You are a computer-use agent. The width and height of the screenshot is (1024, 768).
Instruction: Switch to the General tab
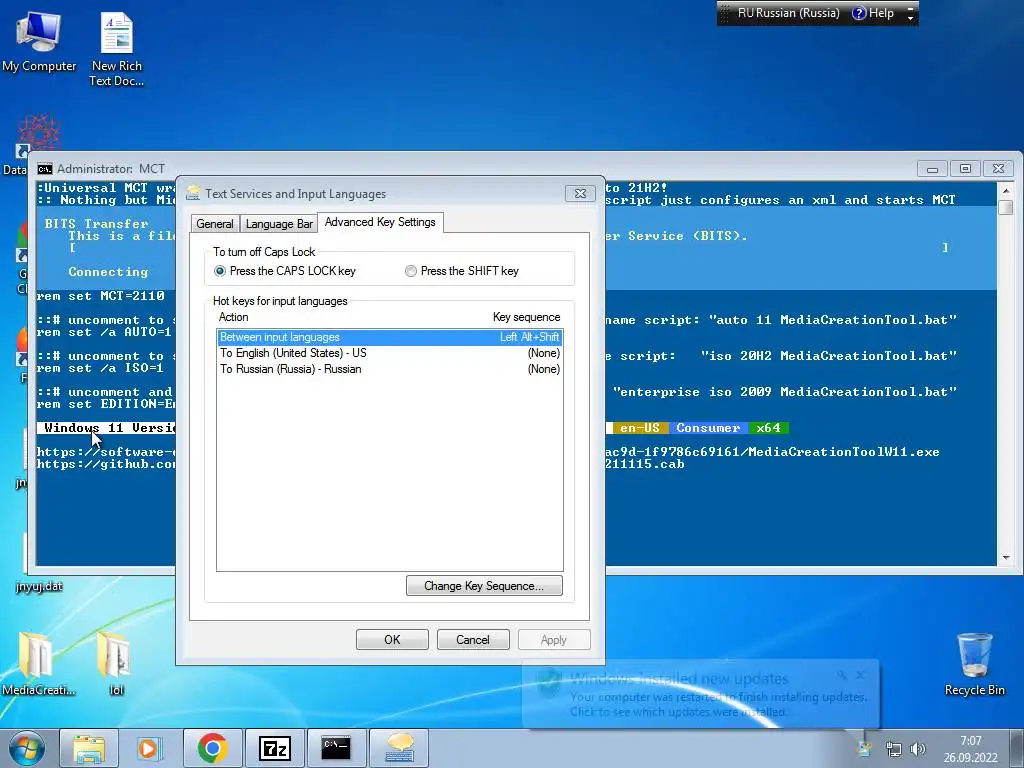click(215, 224)
